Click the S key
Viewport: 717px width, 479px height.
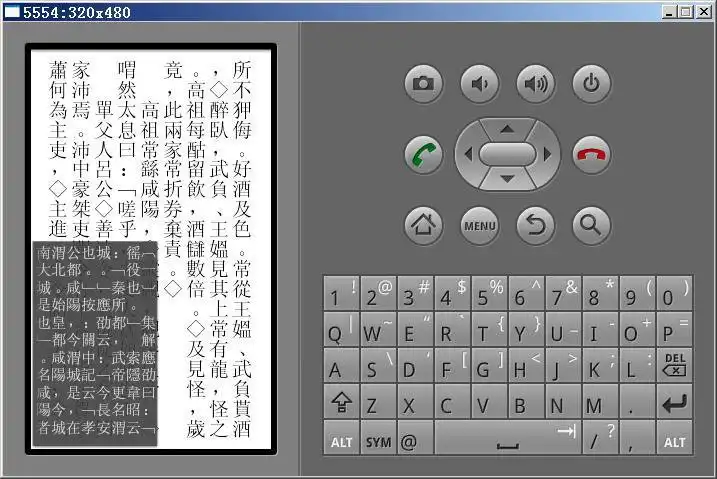[379, 366]
